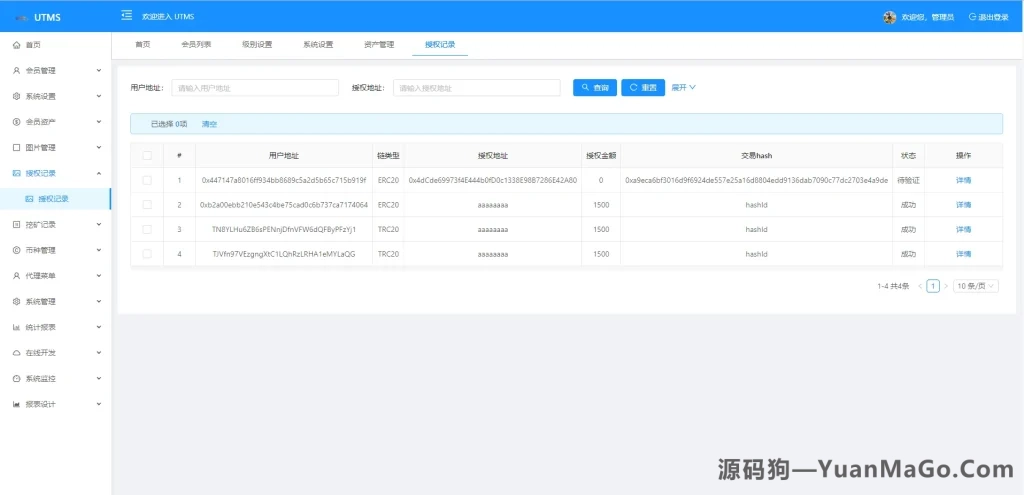Expand the sidebar 系统设置 chevron
Screen dimensions: 1024x495
(99, 96)
